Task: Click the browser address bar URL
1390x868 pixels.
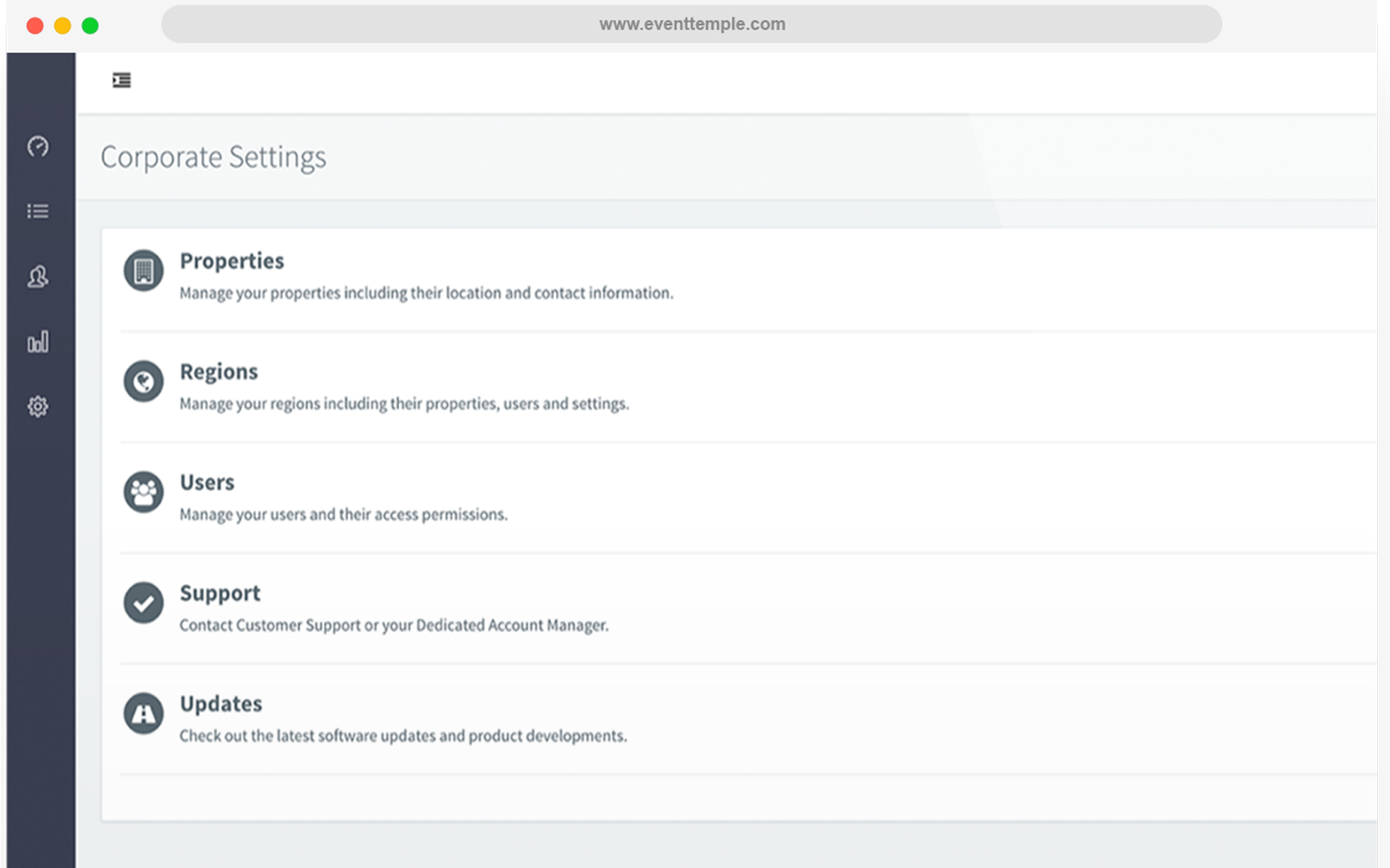Action: 692,24
